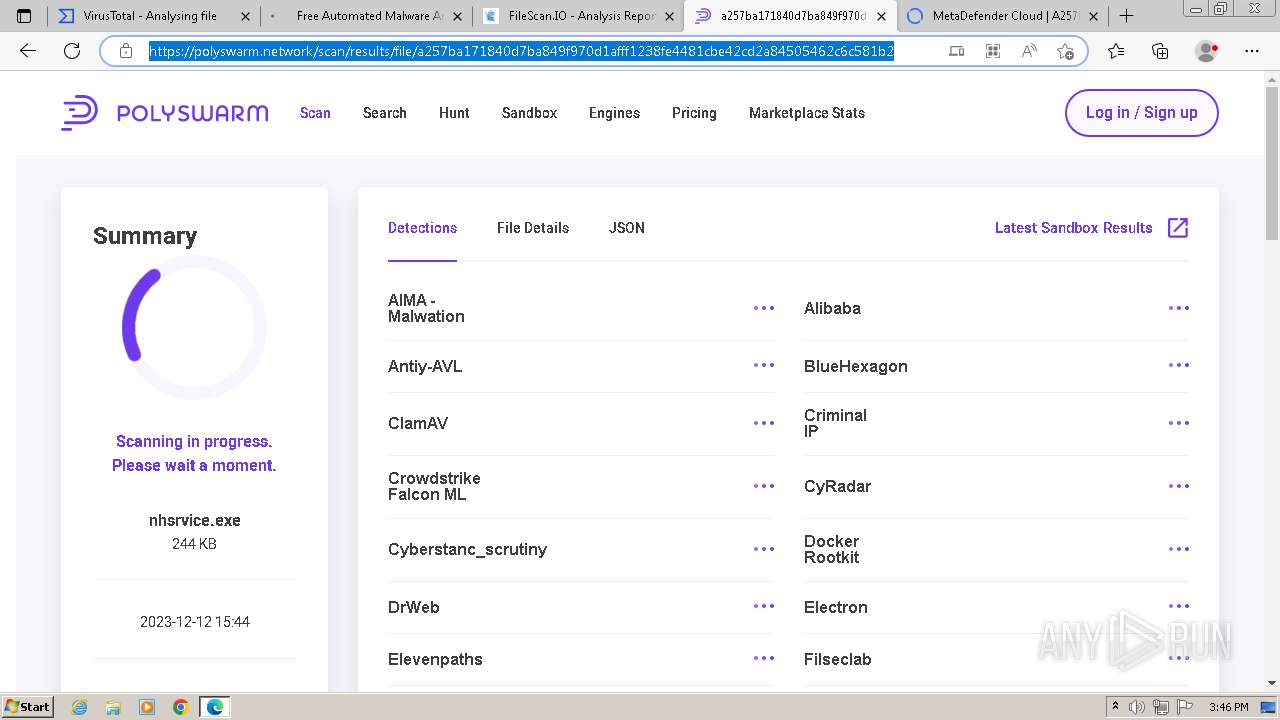This screenshot has height=720, width=1280.
Task: Open the Hunt nav item
Action: point(454,113)
